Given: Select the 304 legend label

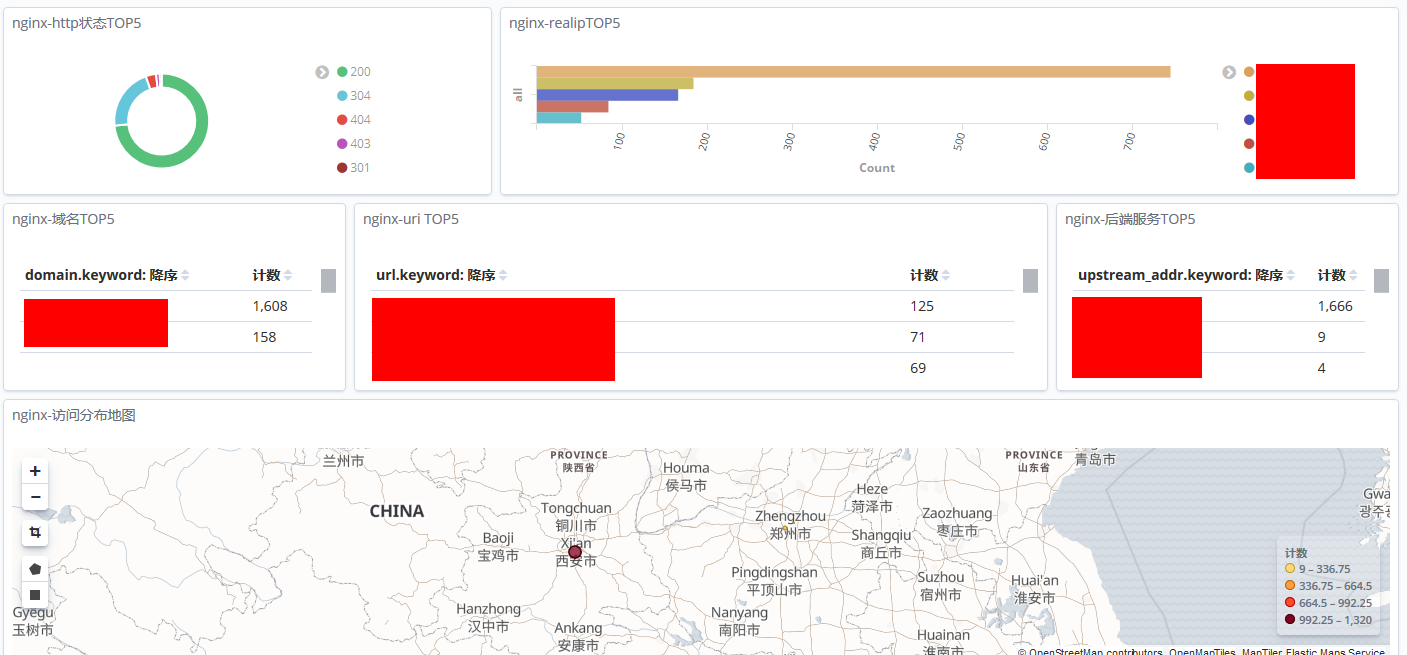Looking at the screenshot, I should pos(360,96).
